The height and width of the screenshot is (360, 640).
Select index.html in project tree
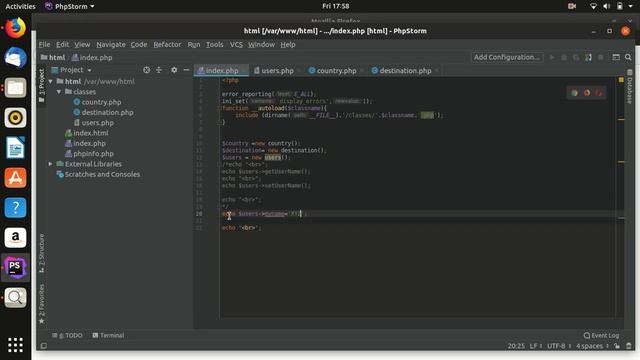(x=91, y=133)
